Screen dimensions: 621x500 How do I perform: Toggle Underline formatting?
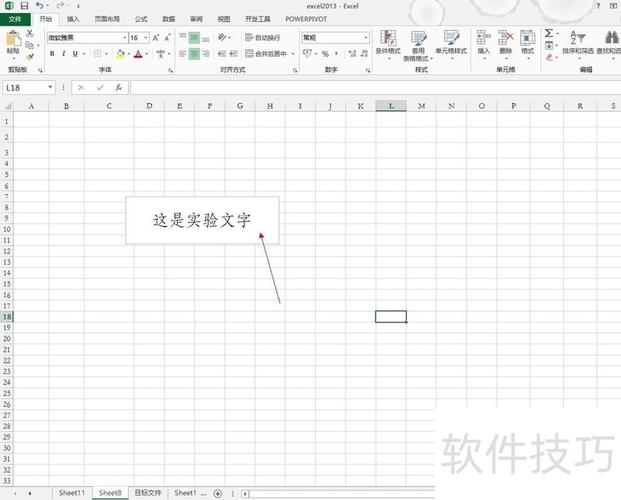[x=75, y=53]
